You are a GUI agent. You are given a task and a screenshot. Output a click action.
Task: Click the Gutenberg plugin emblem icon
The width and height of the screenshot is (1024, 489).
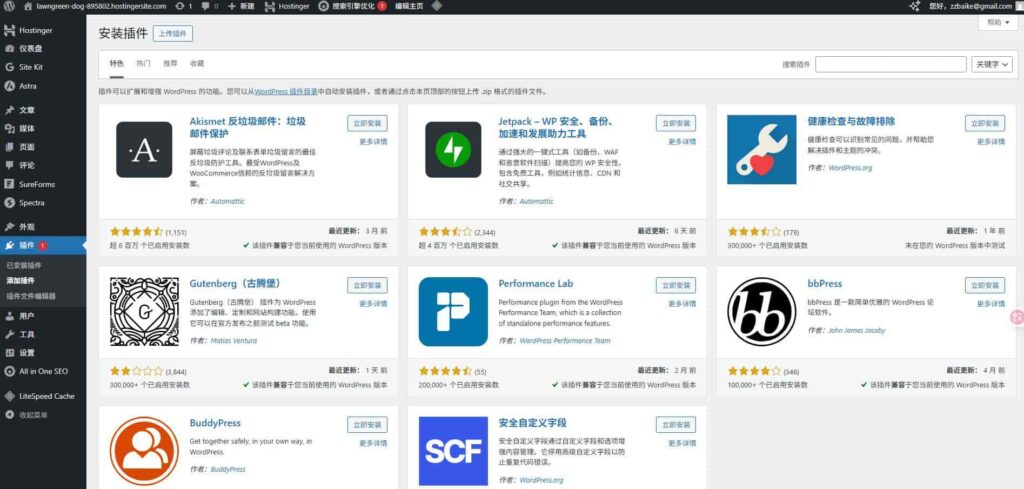(144, 312)
